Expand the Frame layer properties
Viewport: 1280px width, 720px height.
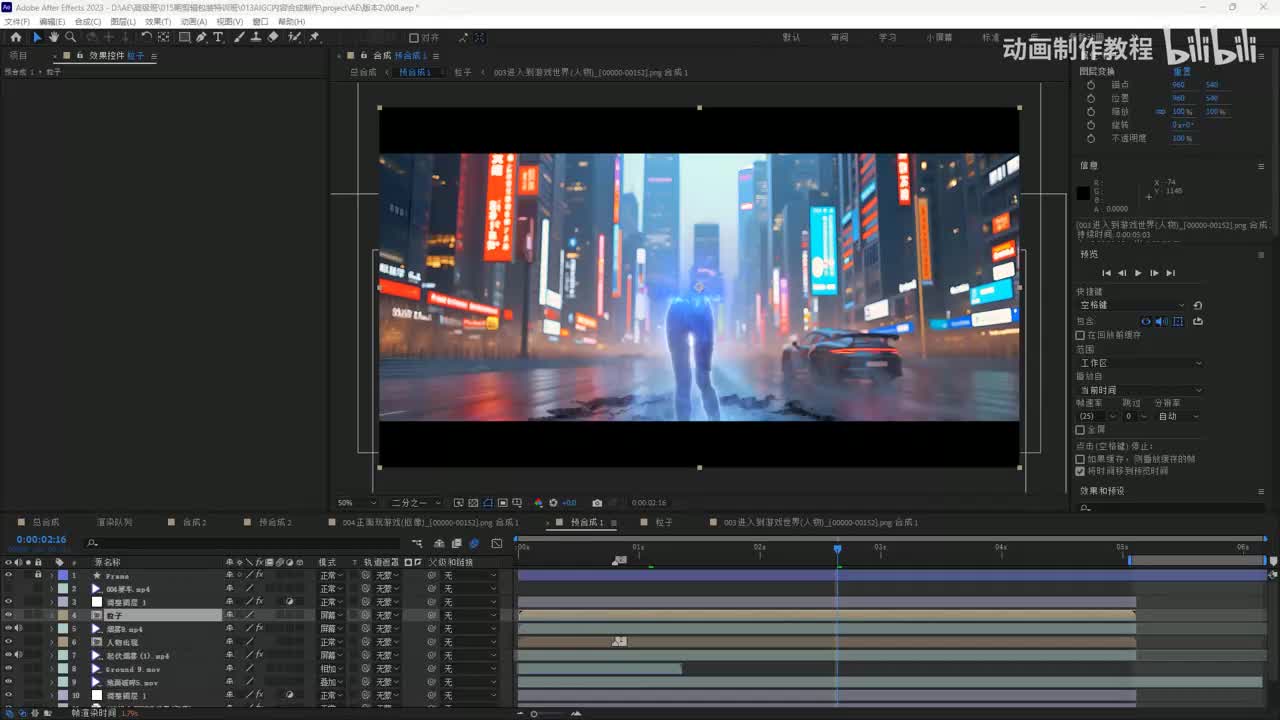point(51,576)
